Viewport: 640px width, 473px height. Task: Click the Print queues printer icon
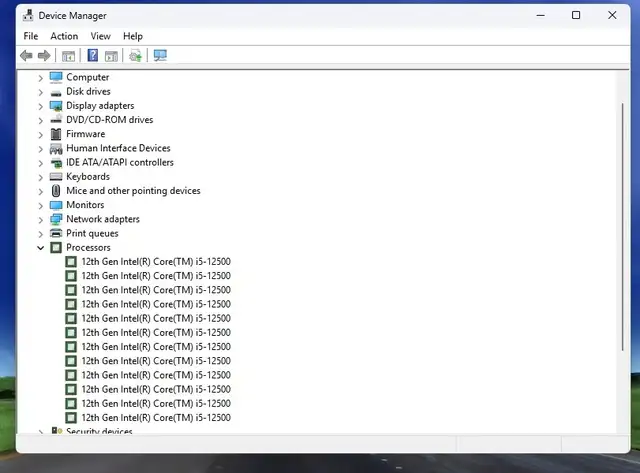56,233
